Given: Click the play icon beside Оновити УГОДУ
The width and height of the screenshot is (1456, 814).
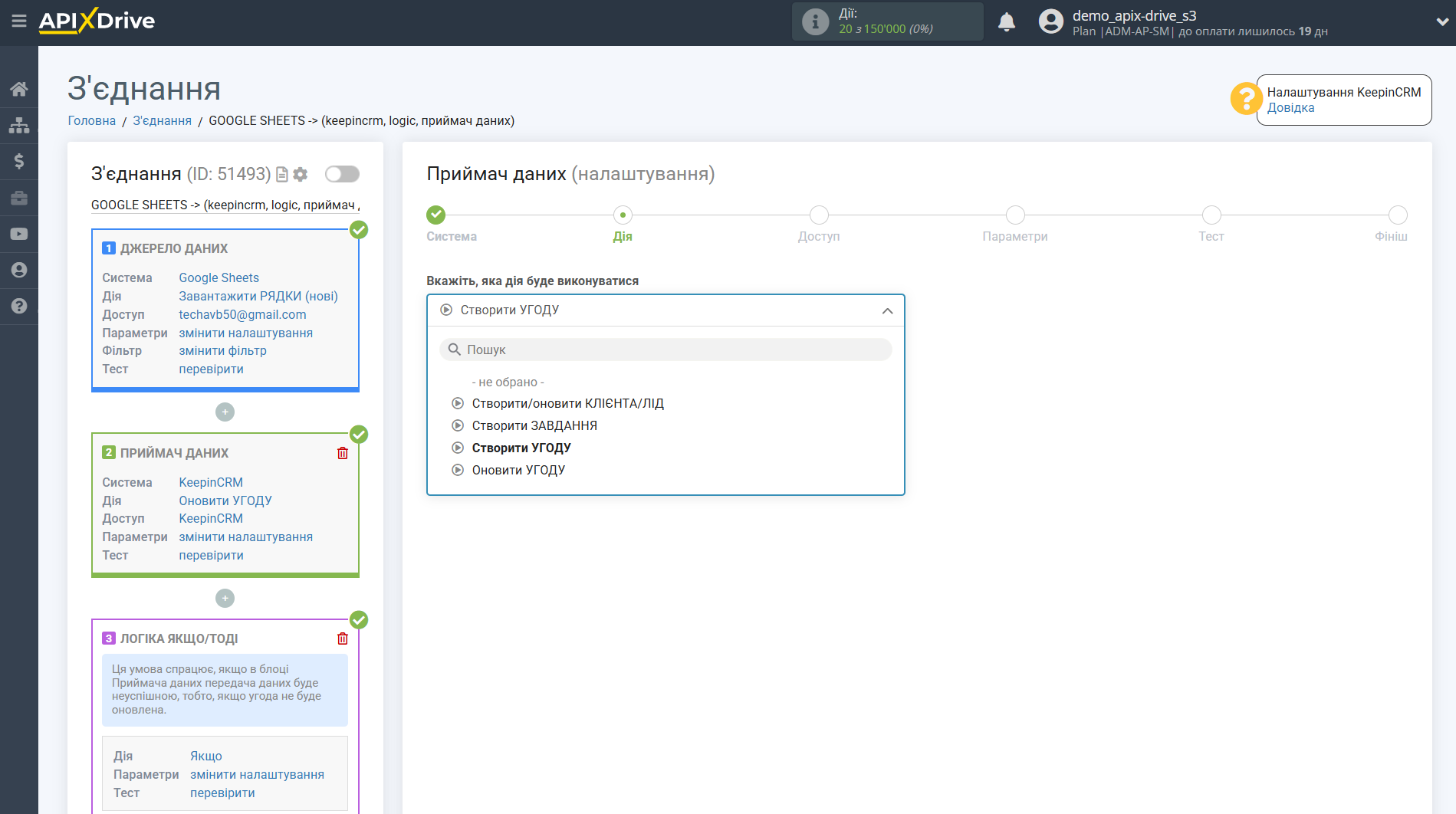Looking at the screenshot, I should pyautogui.click(x=458, y=470).
